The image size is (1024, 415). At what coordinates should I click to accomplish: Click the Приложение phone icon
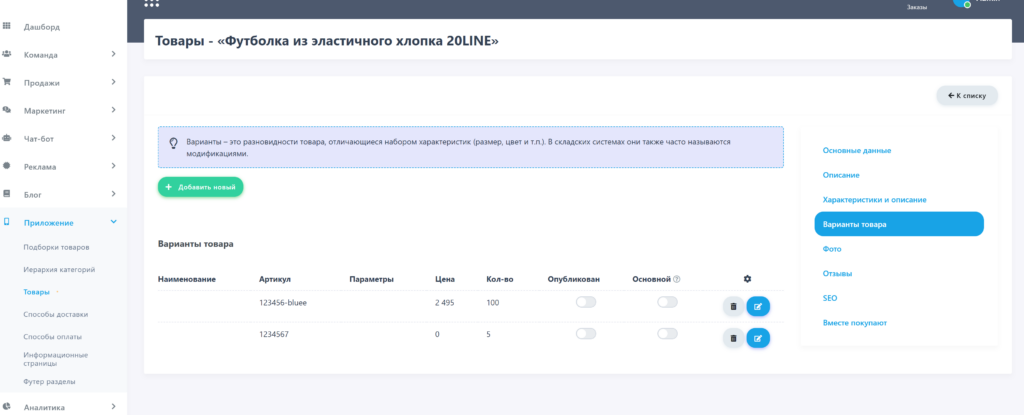point(7,222)
